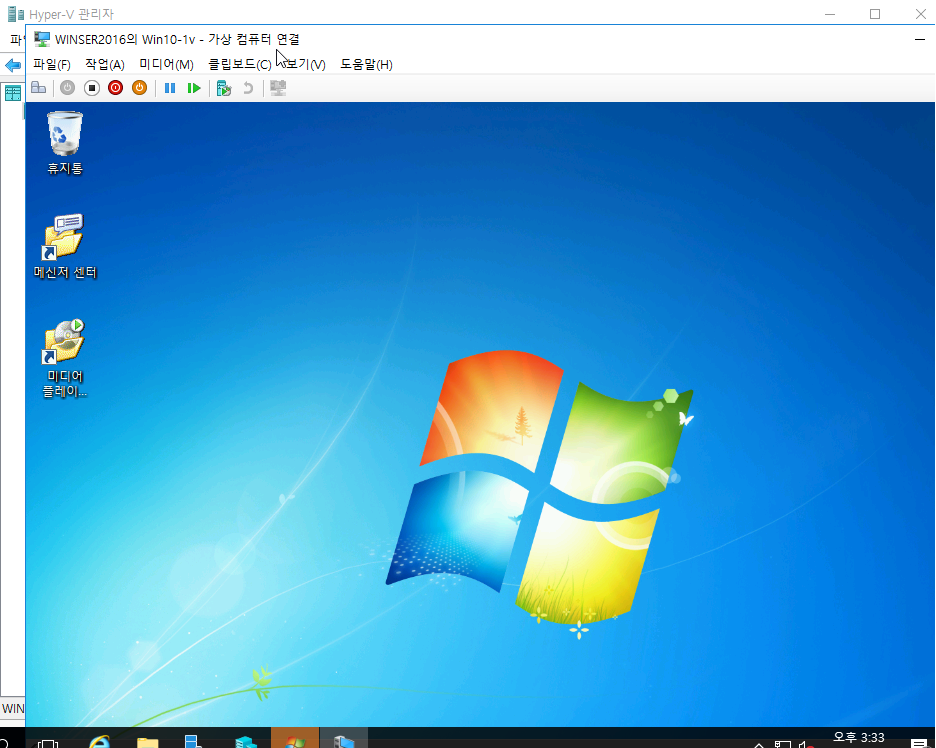This screenshot has width=936, height=748.
Task: Click the network icon in system tray
Action: pos(783,744)
